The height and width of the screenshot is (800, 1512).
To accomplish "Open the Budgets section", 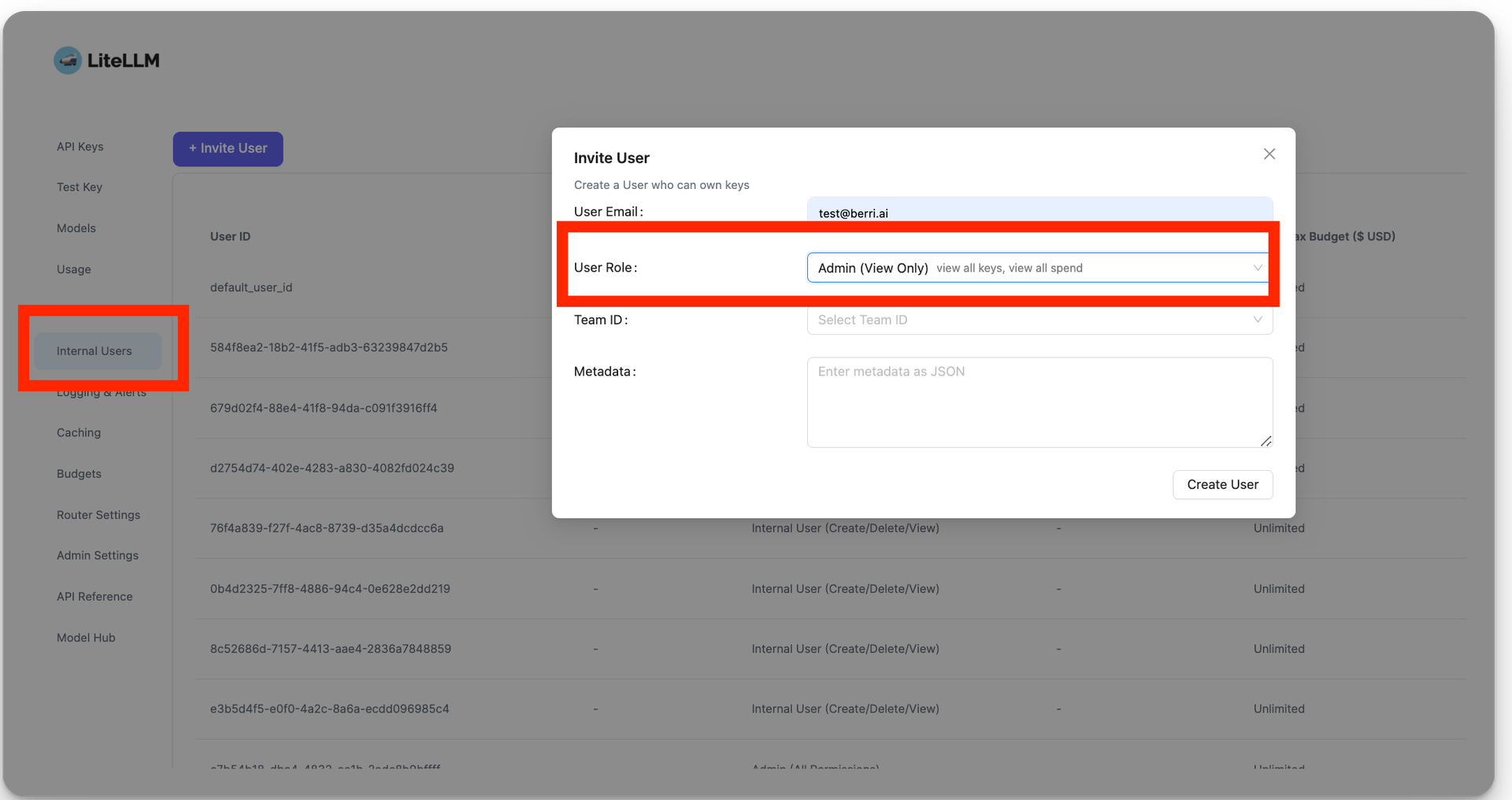I will click(79, 473).
